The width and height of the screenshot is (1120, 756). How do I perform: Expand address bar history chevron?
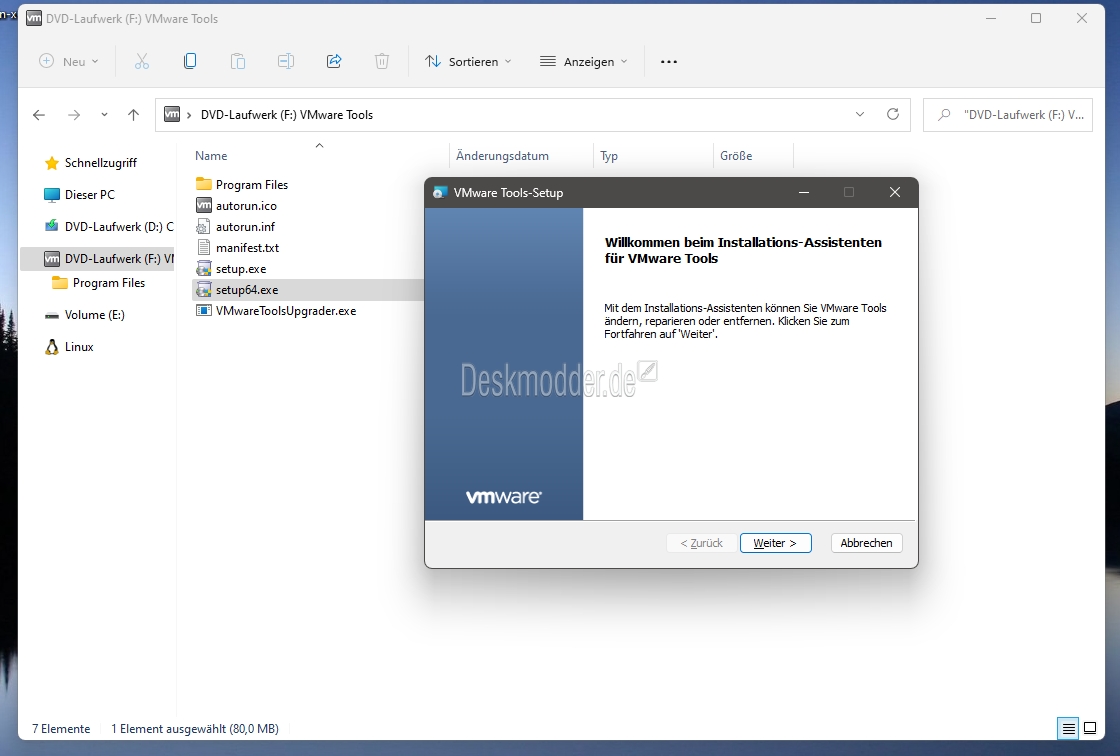coord(860,115)
